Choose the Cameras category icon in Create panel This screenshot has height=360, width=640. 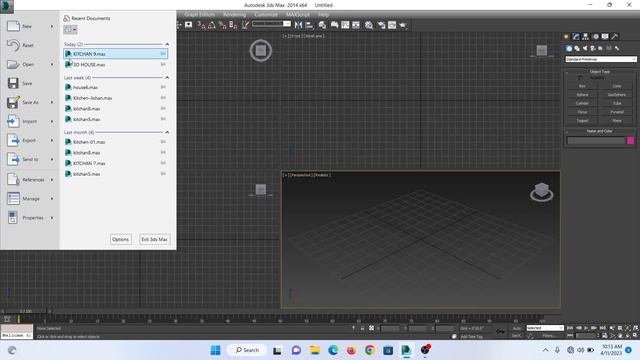coord(593,48)
